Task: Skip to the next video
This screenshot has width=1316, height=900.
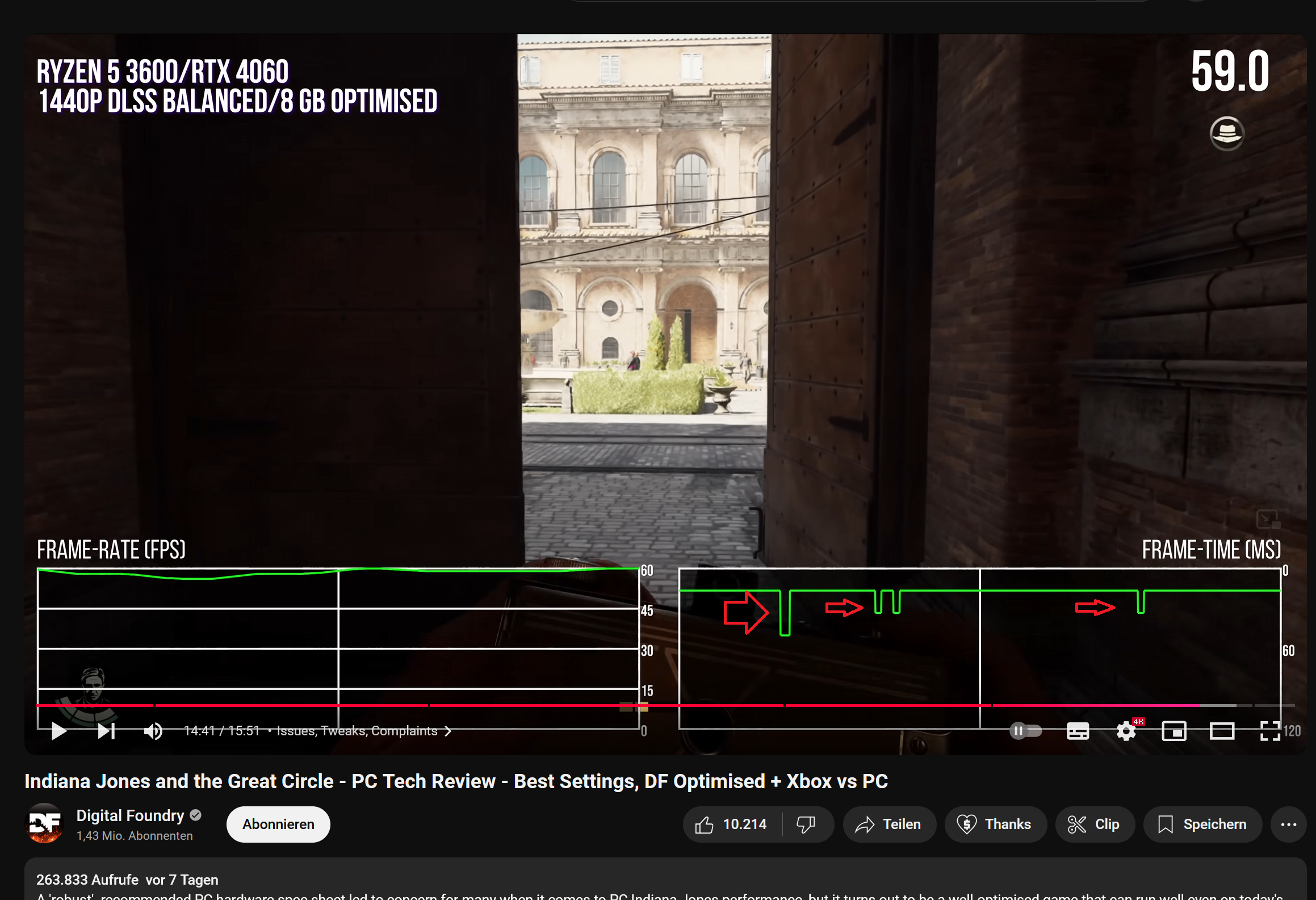Action: tap(106, 731)
